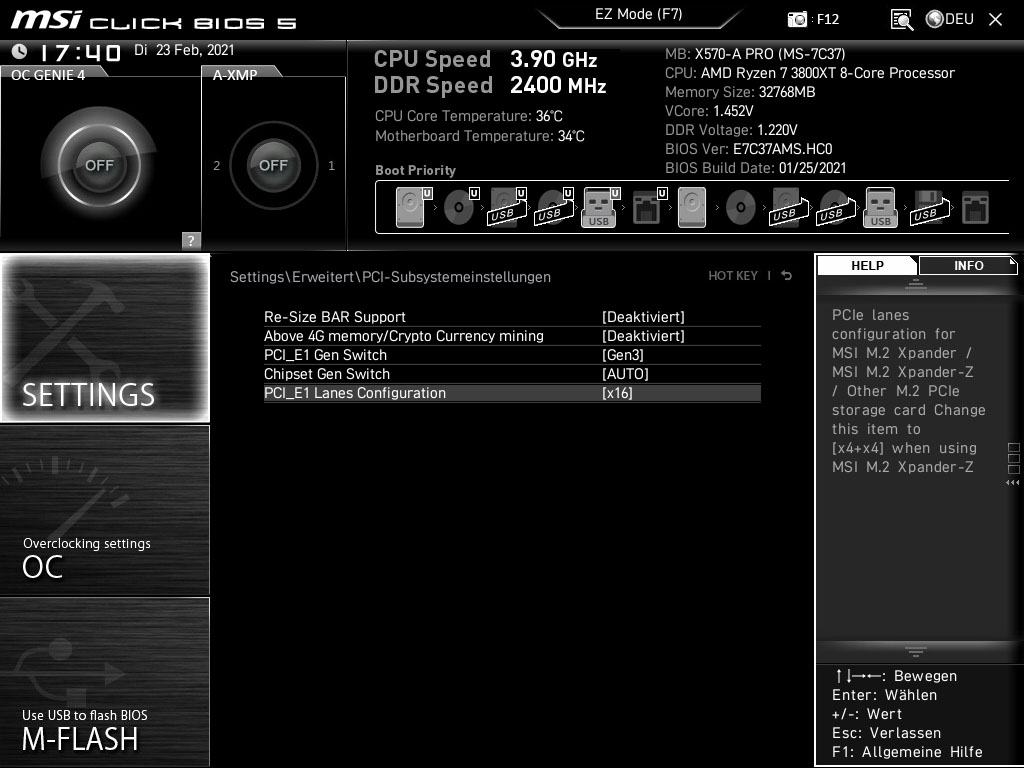The image size is (1024, 768).
Task: Collapse the side panel with the triple arrow
Action: [x=1012, y=483]
